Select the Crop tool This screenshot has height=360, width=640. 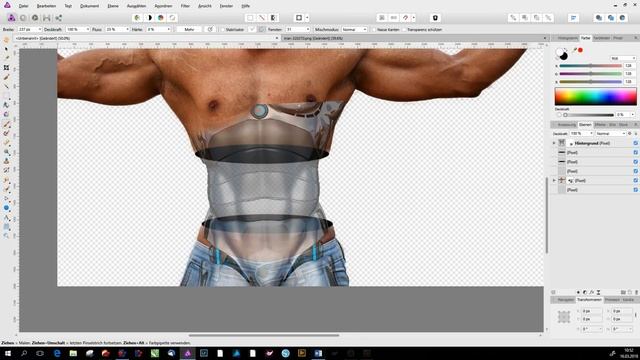tap(6, 67)
